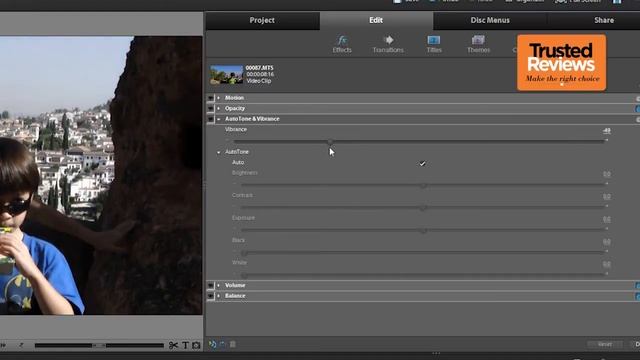This screenshot has width=640, height=360.
Task: Click the Vibrance slider track
Action: tap(419, 141)
